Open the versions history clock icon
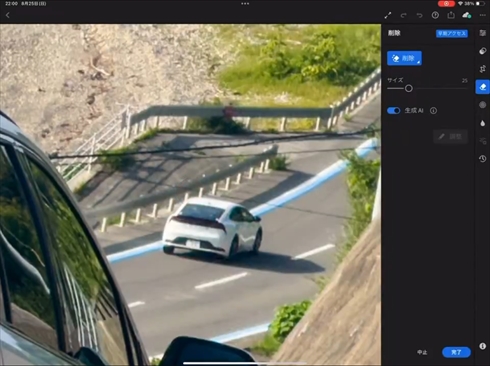 pos(483,159)
